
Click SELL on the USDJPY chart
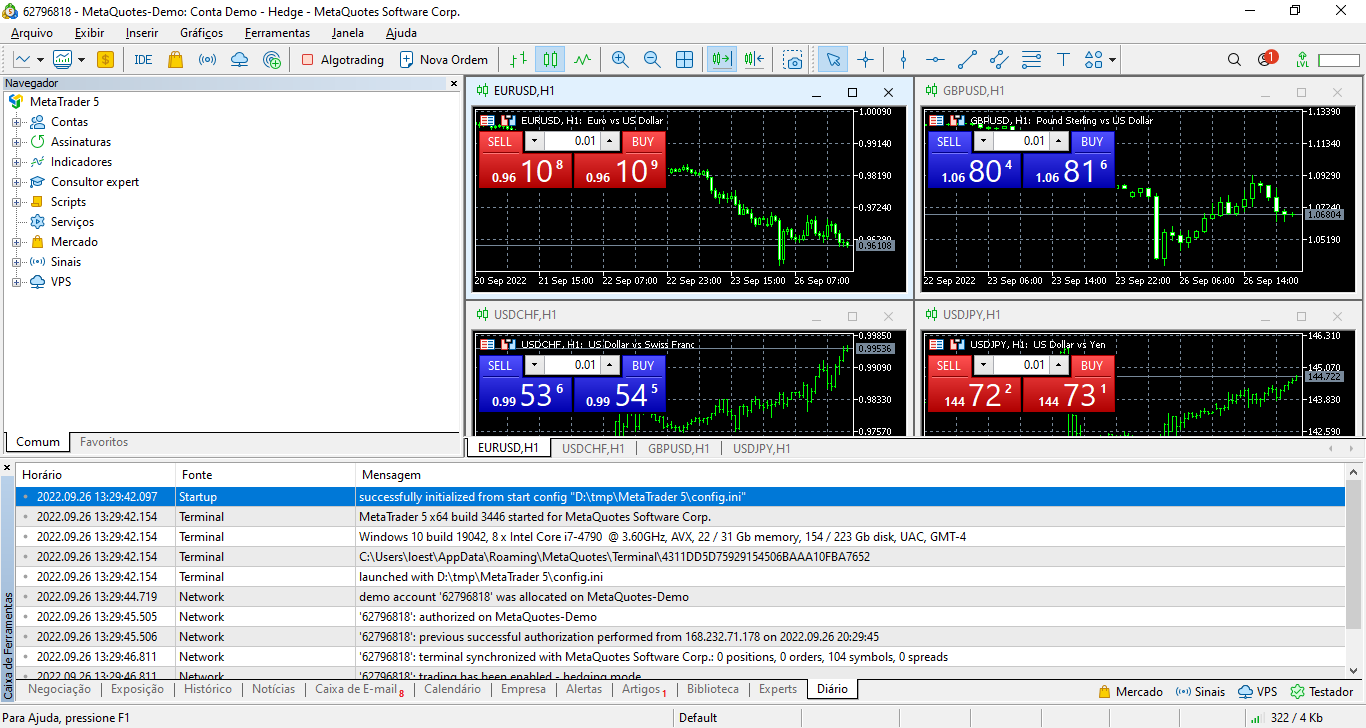[x=949, y=365]
